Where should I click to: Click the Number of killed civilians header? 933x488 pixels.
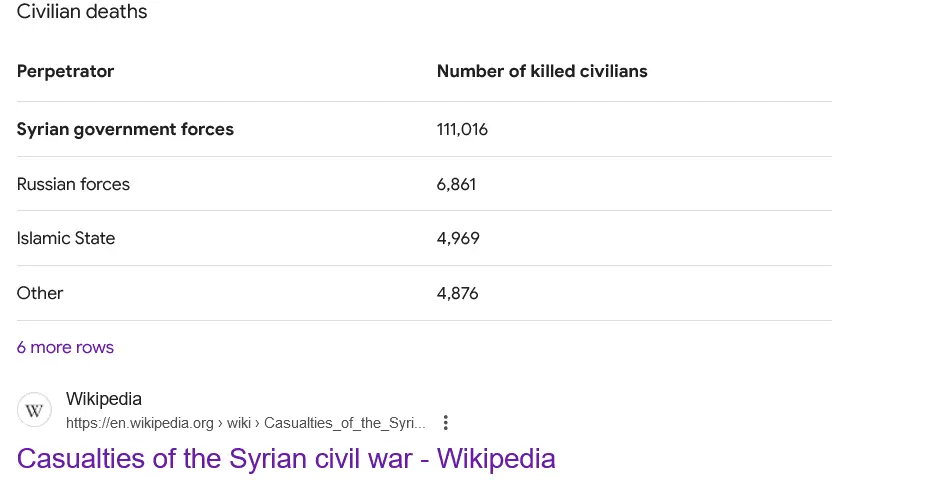pos(542,71)
